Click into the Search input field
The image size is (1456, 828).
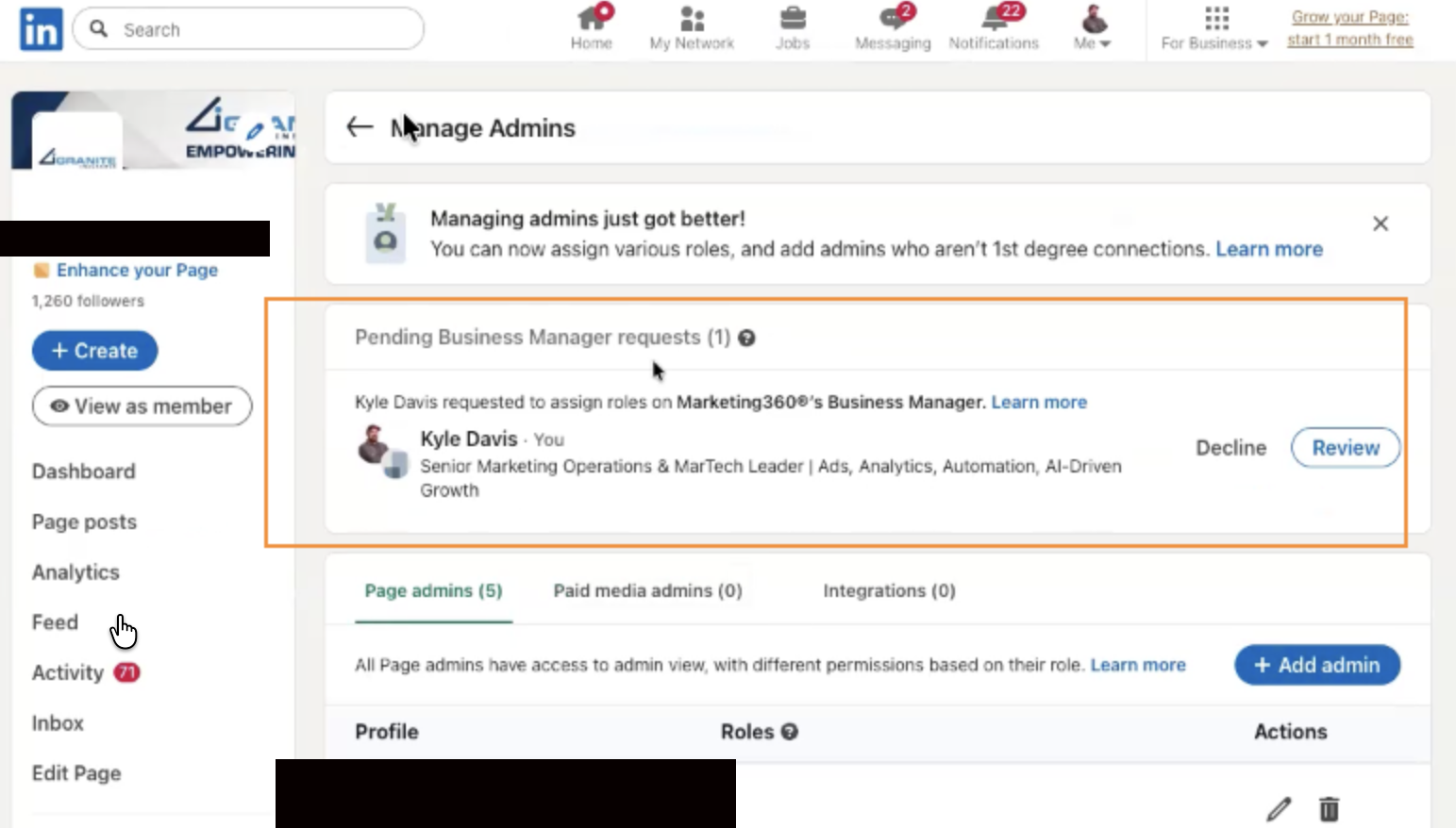click(x=264, y=29)
